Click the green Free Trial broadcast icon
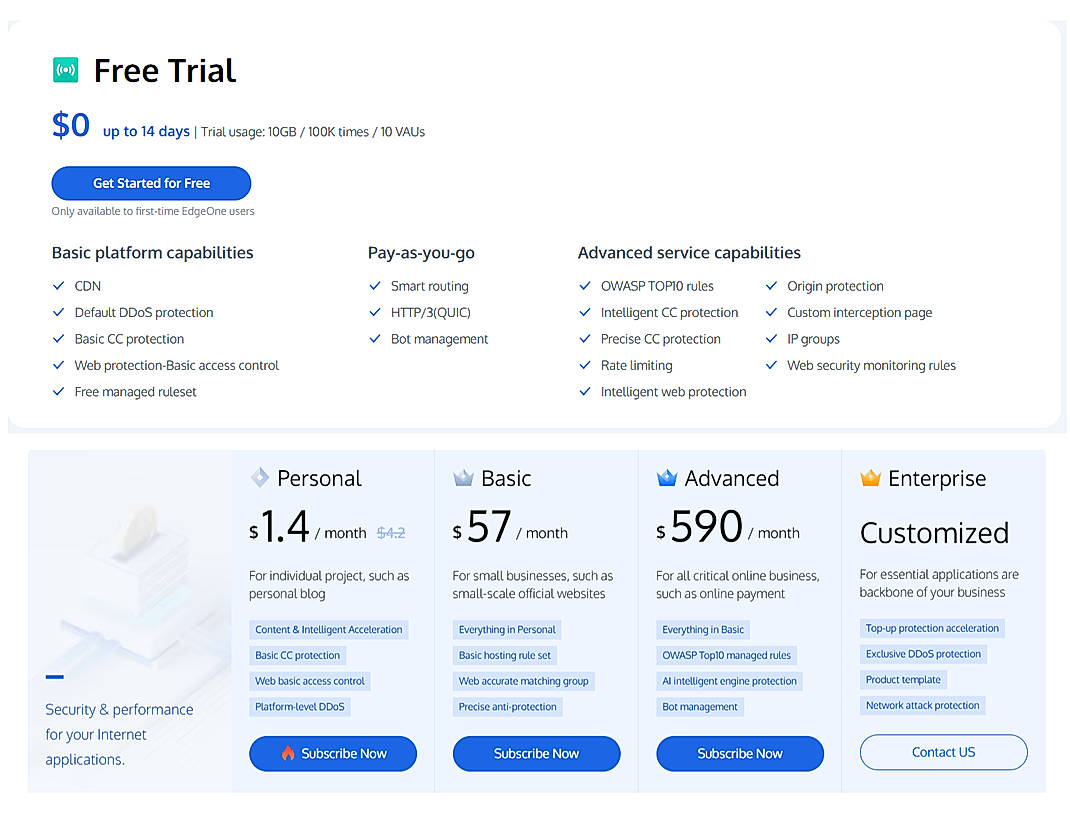 (65, 70)
